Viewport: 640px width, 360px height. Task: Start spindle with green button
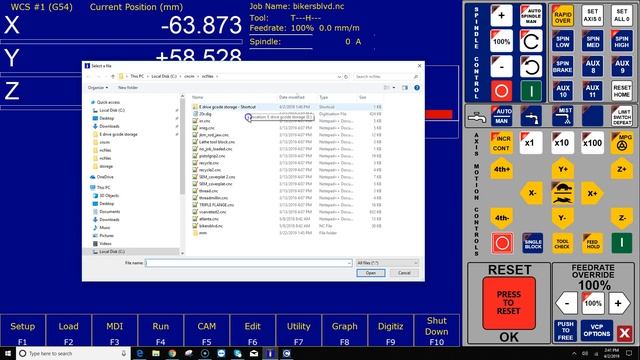[x=531, y=91]
